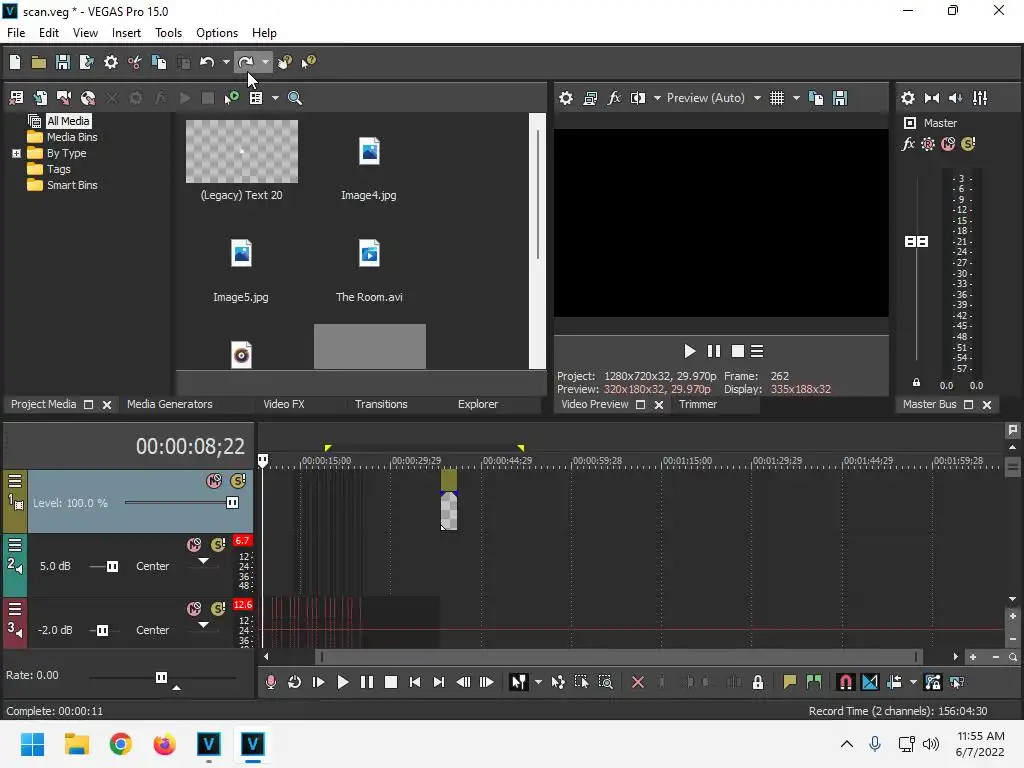Open Overlays grid dropdown arrow
Screen dimensions: 1024x768
pos(796,98)
